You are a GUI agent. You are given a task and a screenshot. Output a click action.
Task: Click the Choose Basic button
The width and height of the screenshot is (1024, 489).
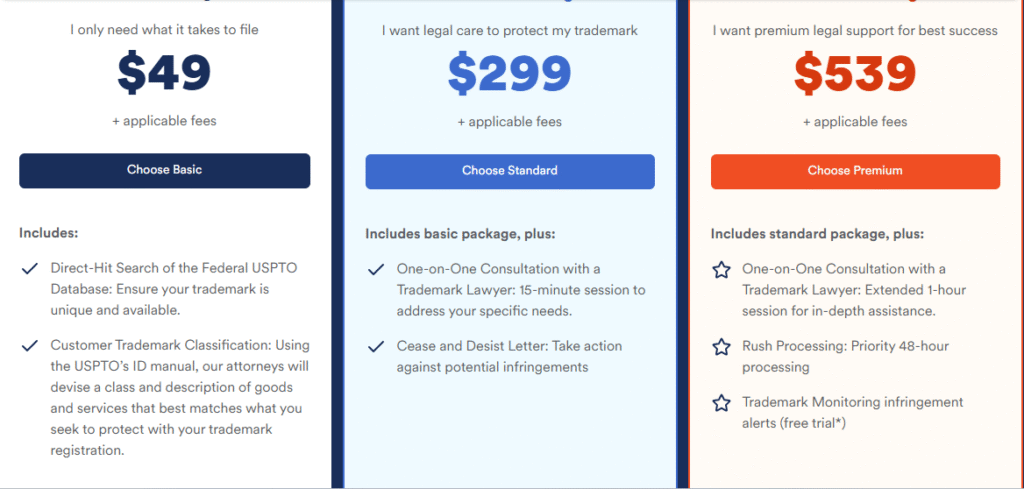point(165,170)
